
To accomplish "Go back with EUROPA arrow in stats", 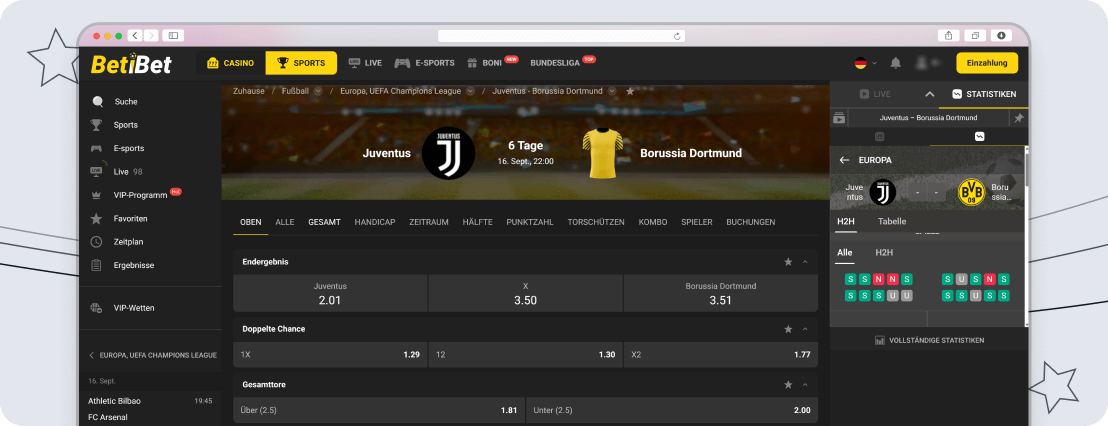I will tap(844, 160).
